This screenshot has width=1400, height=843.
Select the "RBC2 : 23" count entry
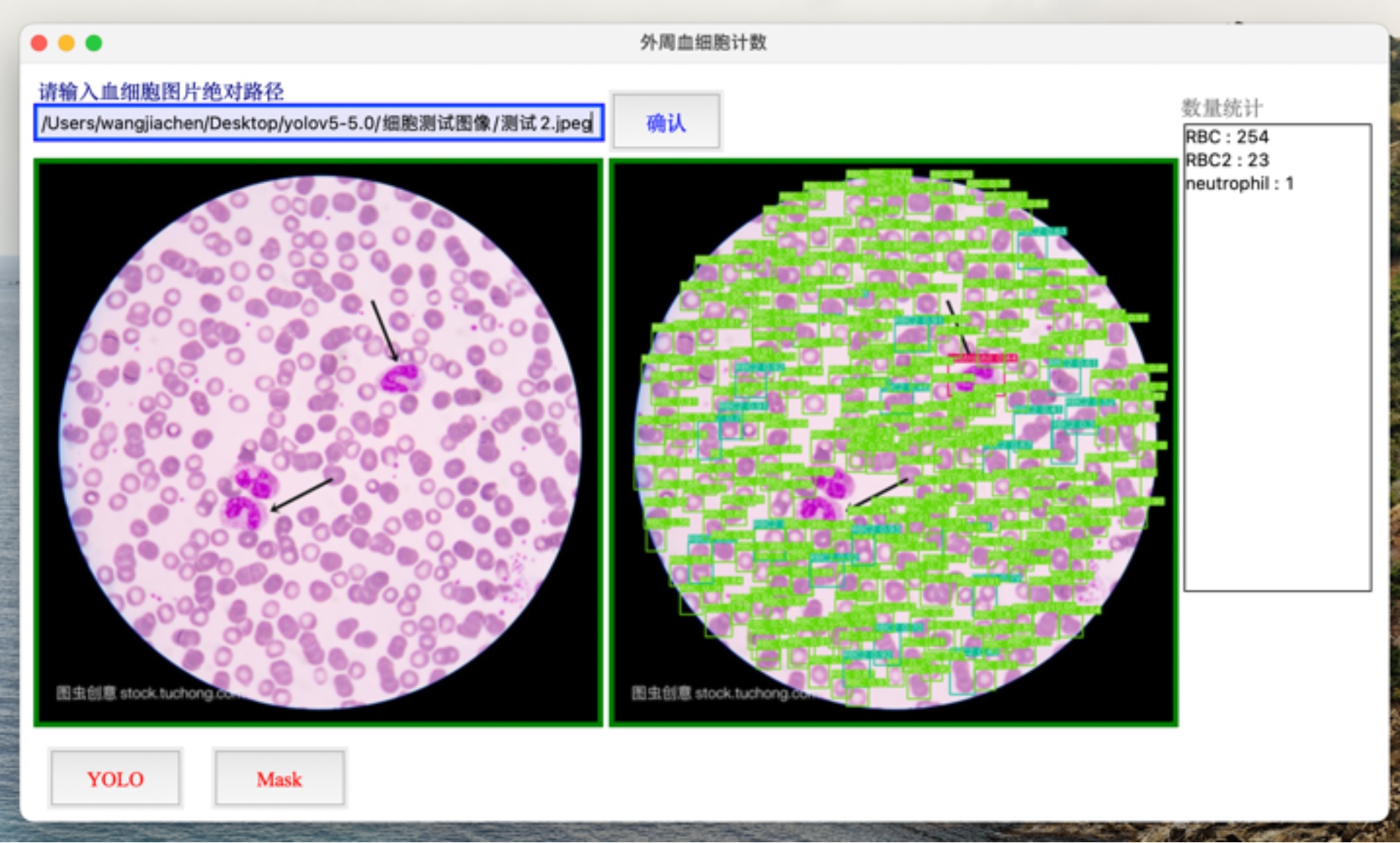(x=1226, y=160)
